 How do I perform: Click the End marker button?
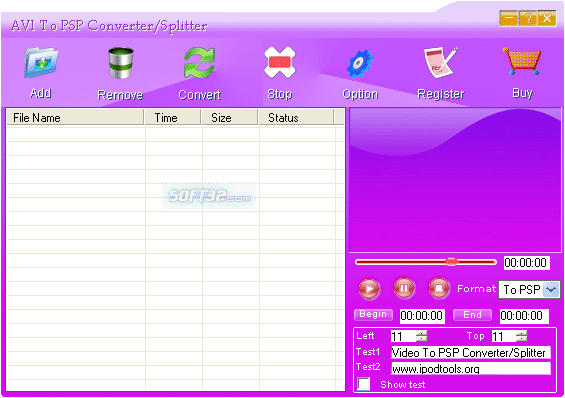pyautogui.click(x=472, y=315)
